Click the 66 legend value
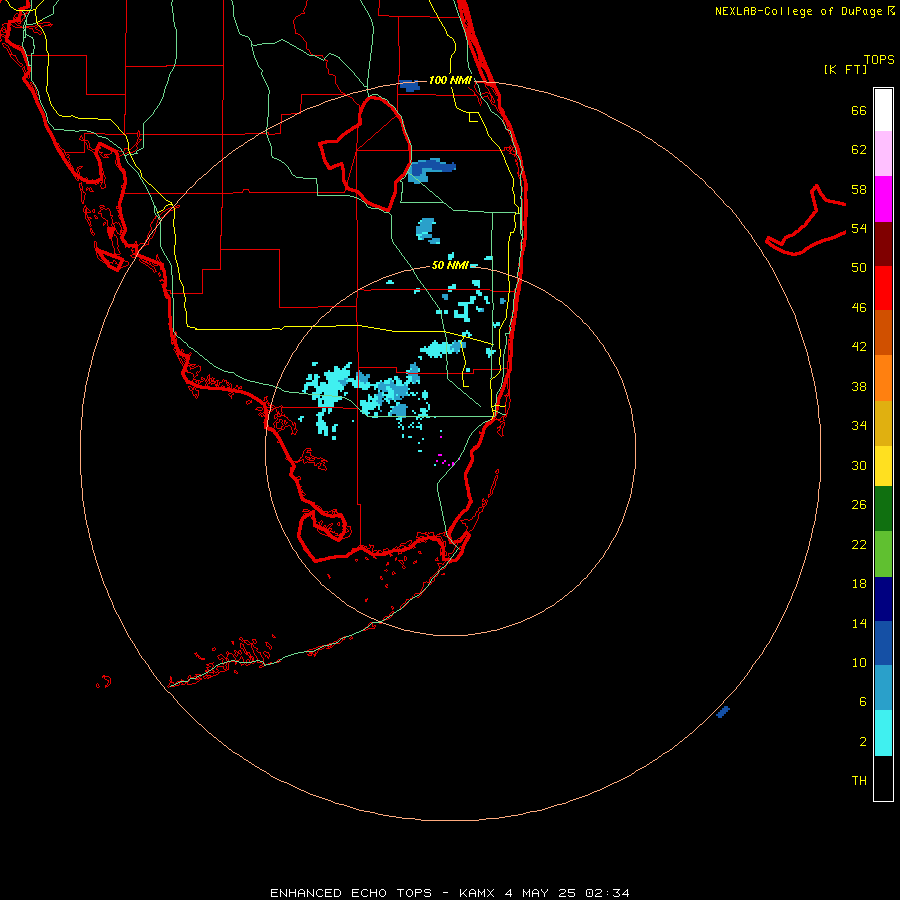Screen dimensions: 900x900 (x=859, y=110)
